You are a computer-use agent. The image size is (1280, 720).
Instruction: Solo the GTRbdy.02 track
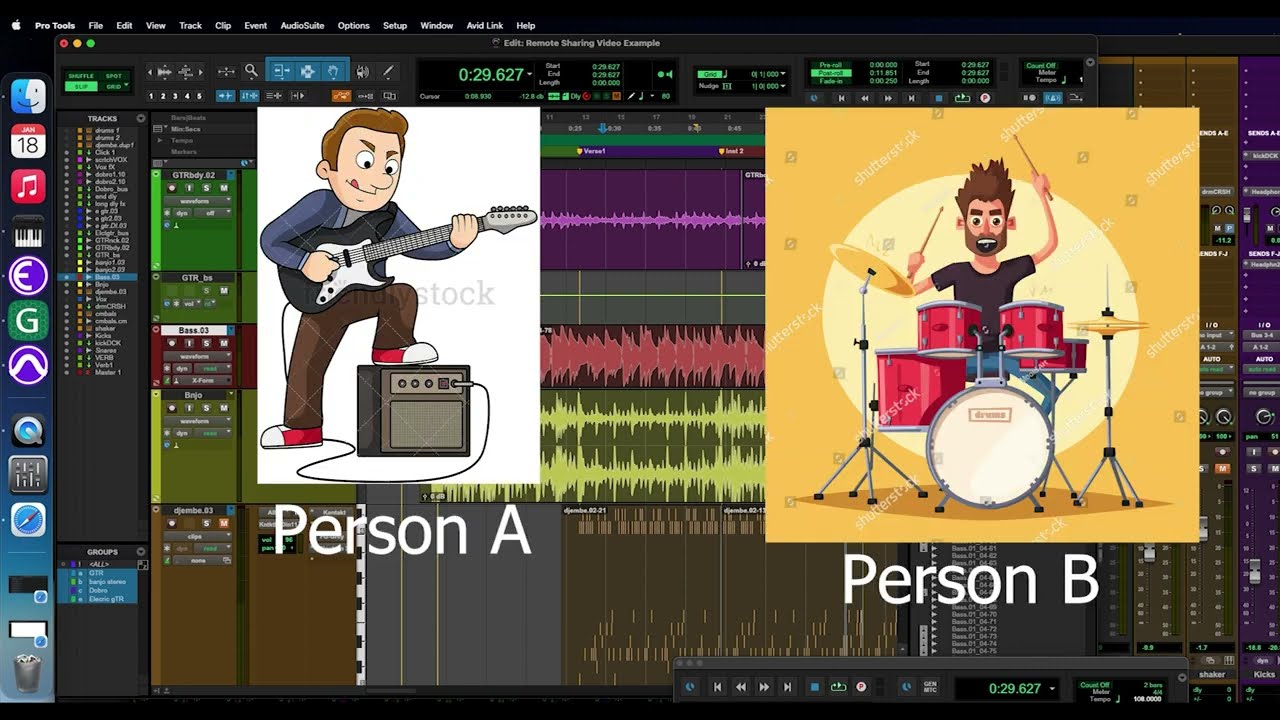[207, 188]
